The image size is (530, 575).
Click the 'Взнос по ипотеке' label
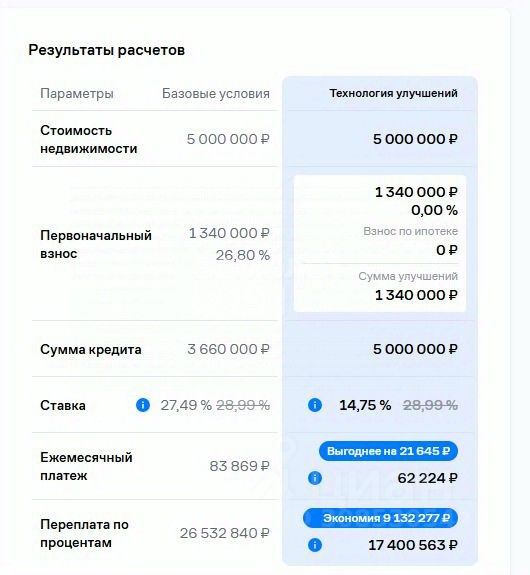pos(410,231)
